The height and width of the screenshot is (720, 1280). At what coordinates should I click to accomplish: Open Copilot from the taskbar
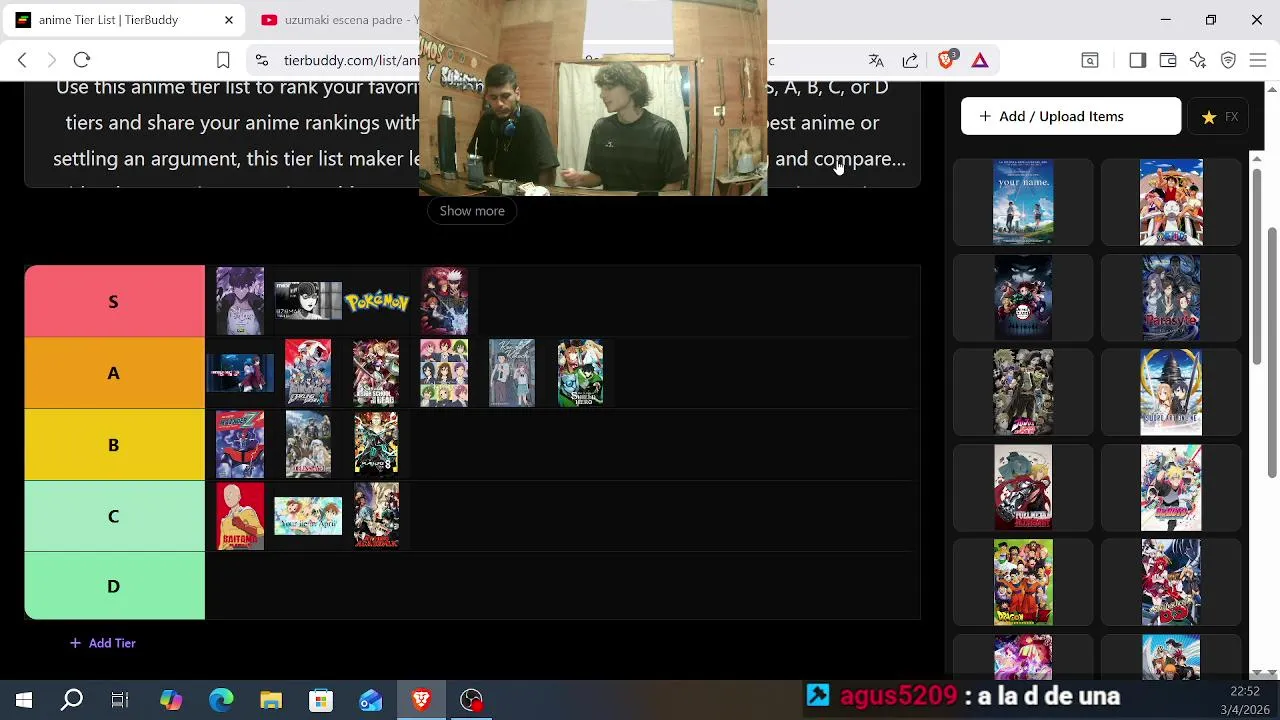(171, 700)
